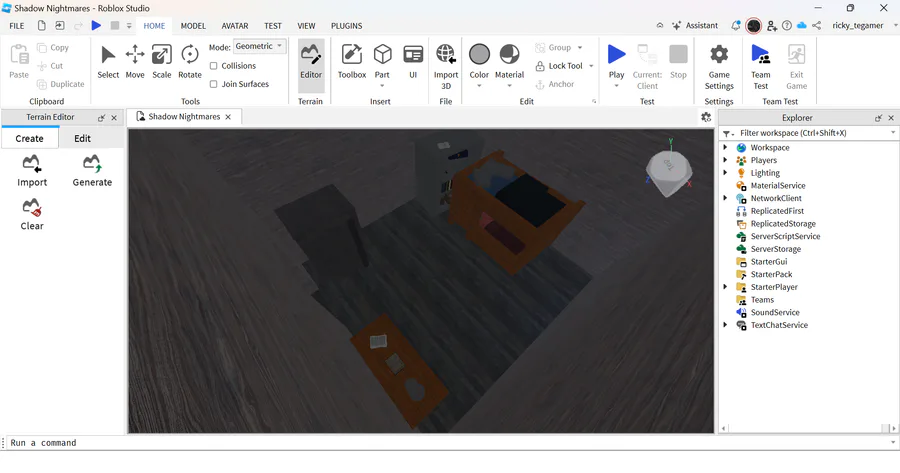Open the Lock Tool dropdown arrow
This screenshot has height=473, width=900.
tap(591, 66)
